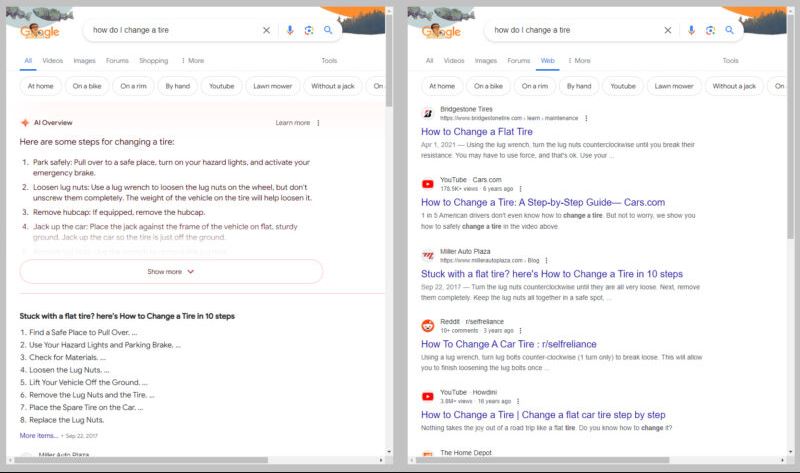Click the Google logo in left window
Image resolution: width=800 pixels, height=473 pixels.
click(x=40, y=31)
